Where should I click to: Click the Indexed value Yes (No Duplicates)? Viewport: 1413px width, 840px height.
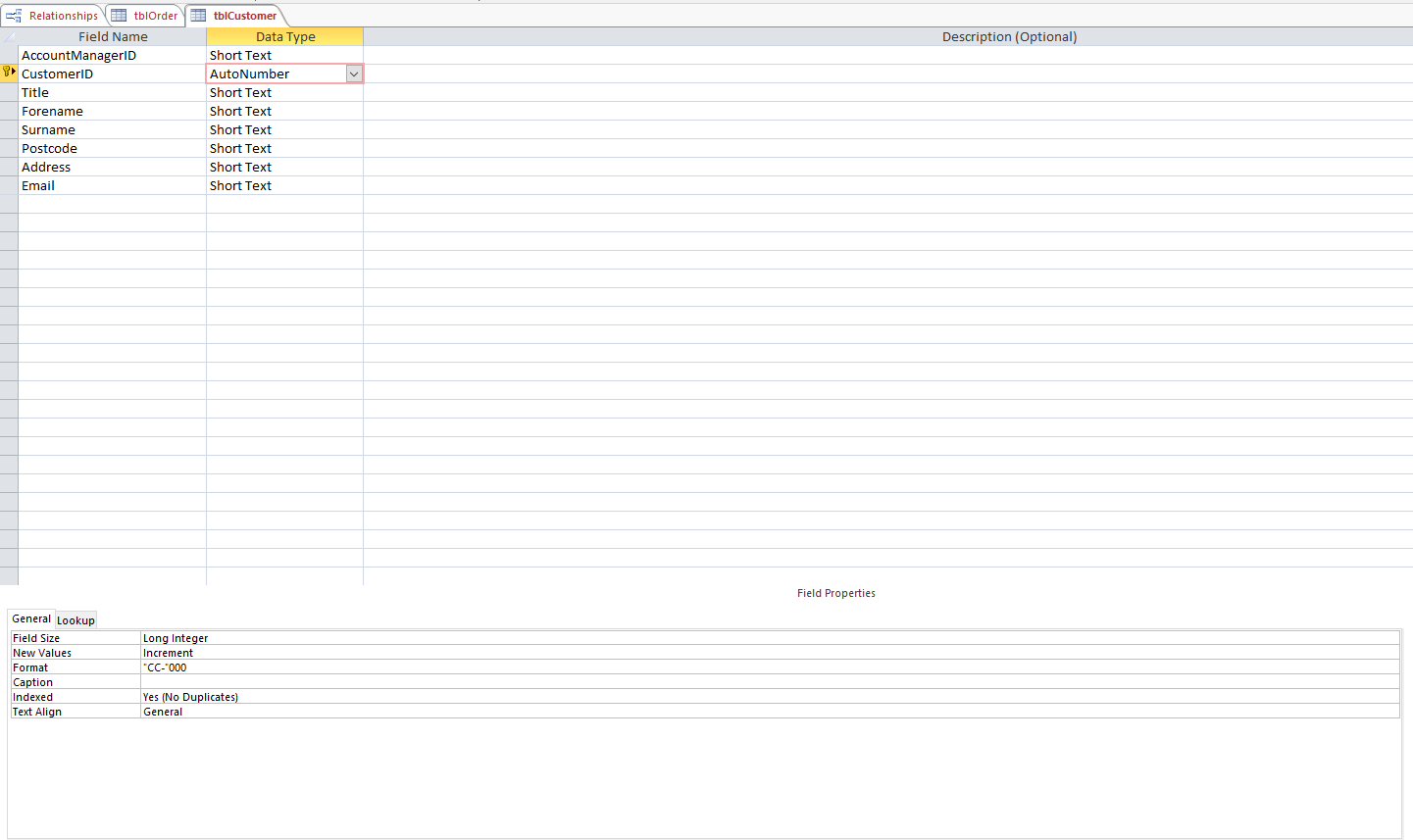pyautogui.click(x=770, y=697)
